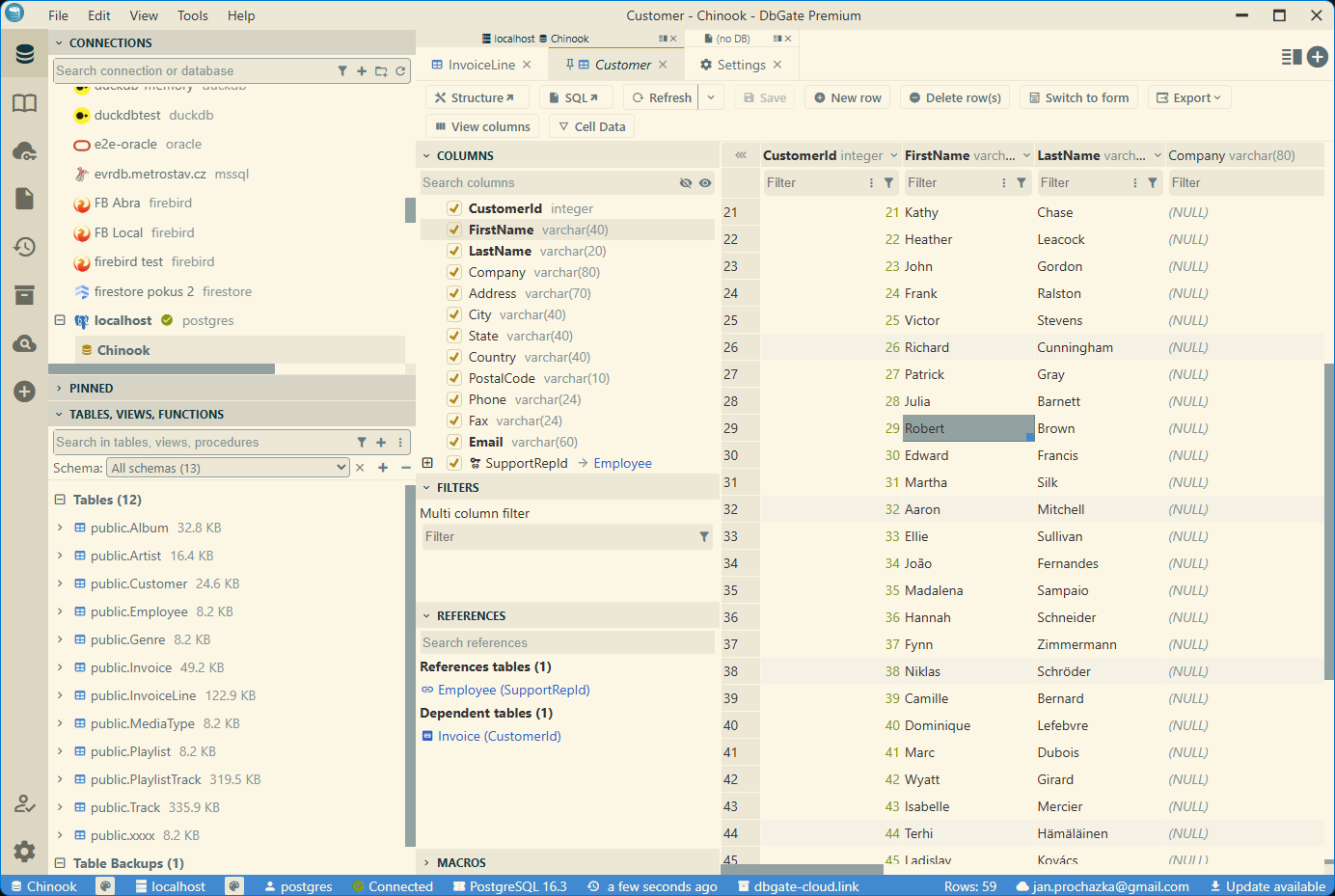Open the settings gear in bottom sidebar
The image size is (1335, 896).
point(24,852)
